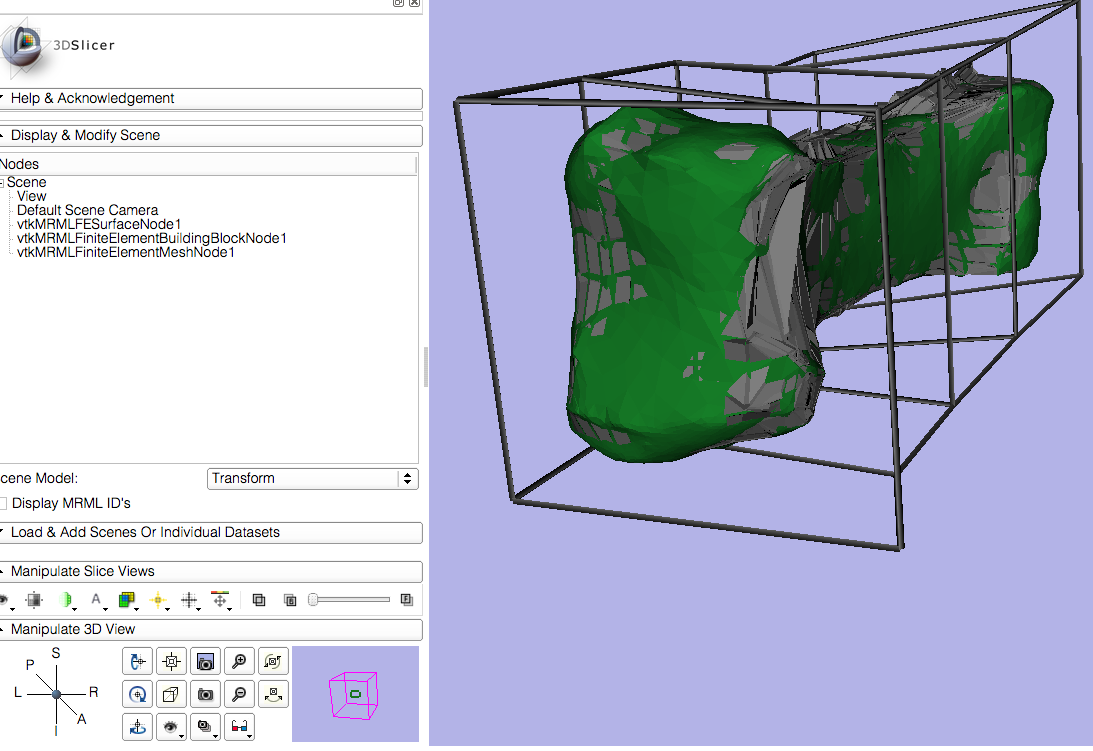Select vtkMRMLFiniteElementMeshNode1 in the tree
The width and height of the screenshot is (1093, 751).
pos(125,252)
